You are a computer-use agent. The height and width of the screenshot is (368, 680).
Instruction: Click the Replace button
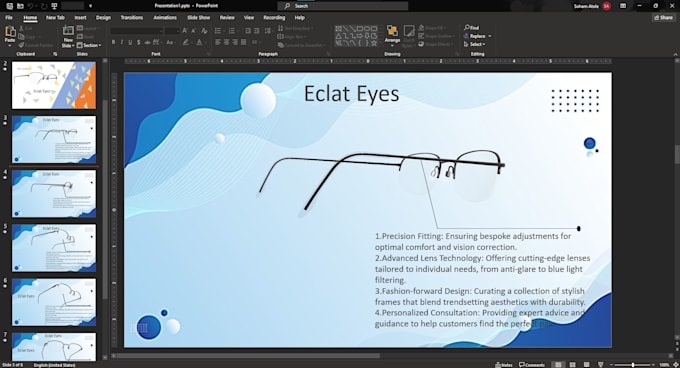tap(474, 36)
